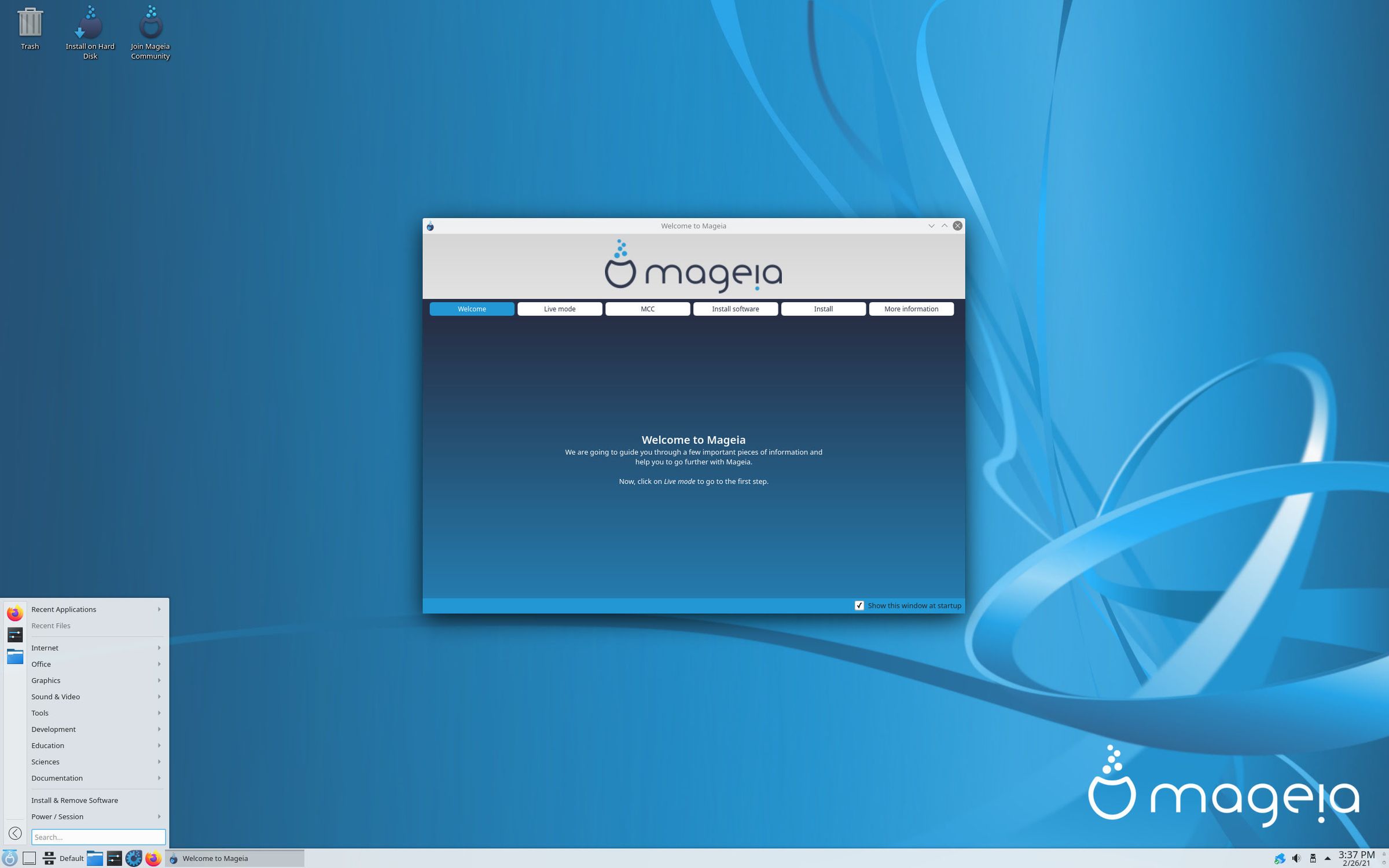Open the volume control in the system tray

[x=1296, y=859]
